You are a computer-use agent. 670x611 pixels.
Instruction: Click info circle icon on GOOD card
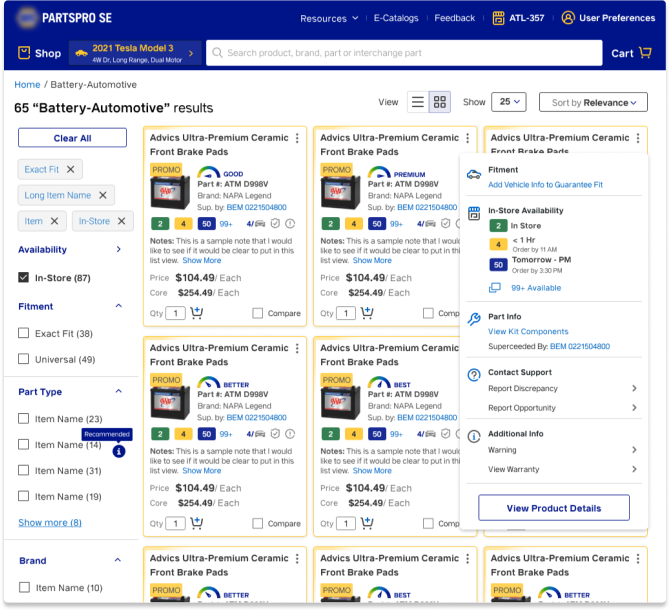pos(290,223)
